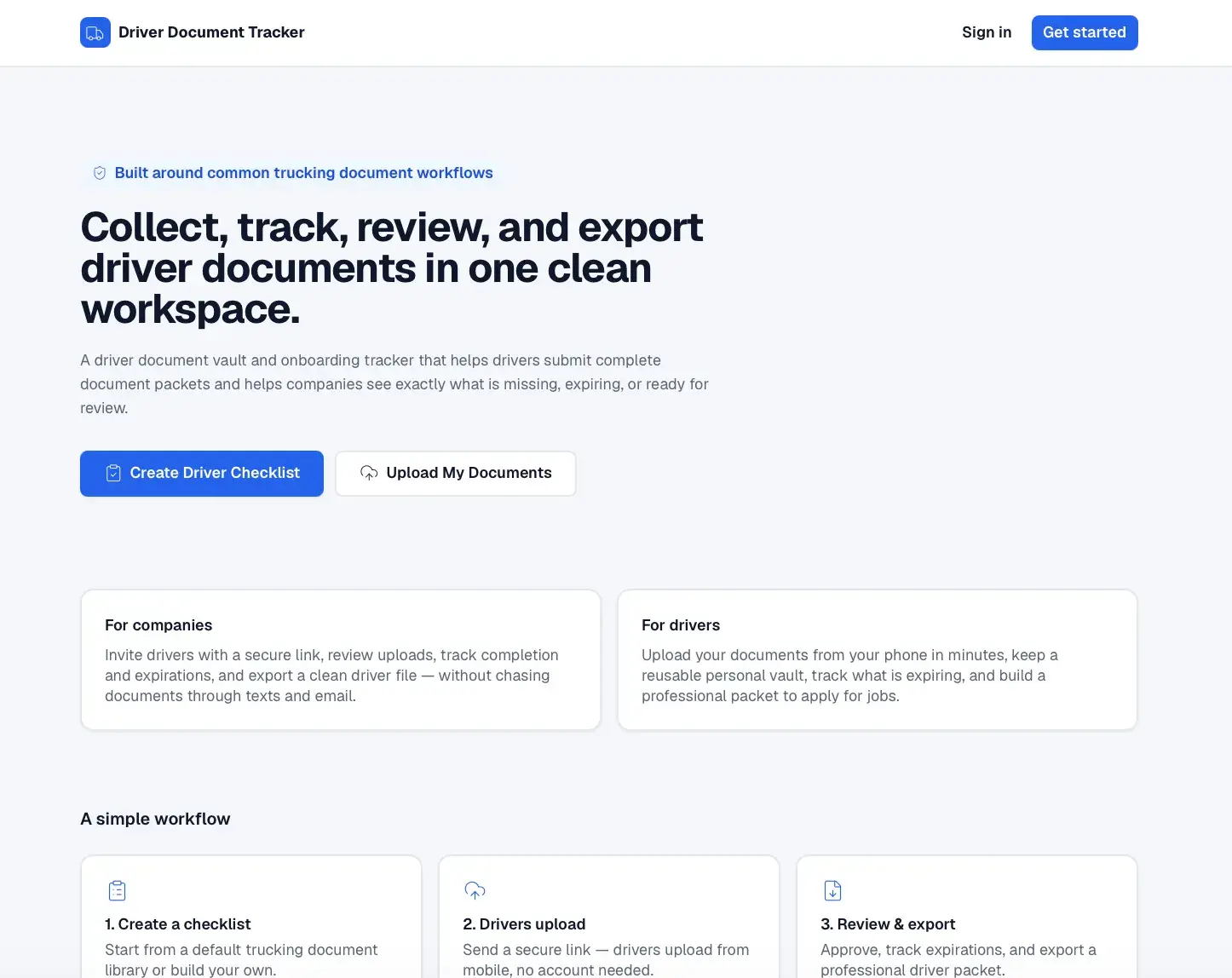Image resolution: width=1232 pixels, height=978 pixels.
Task: Open the Driver Document Tracker home link
Action: tap(193, 32)
